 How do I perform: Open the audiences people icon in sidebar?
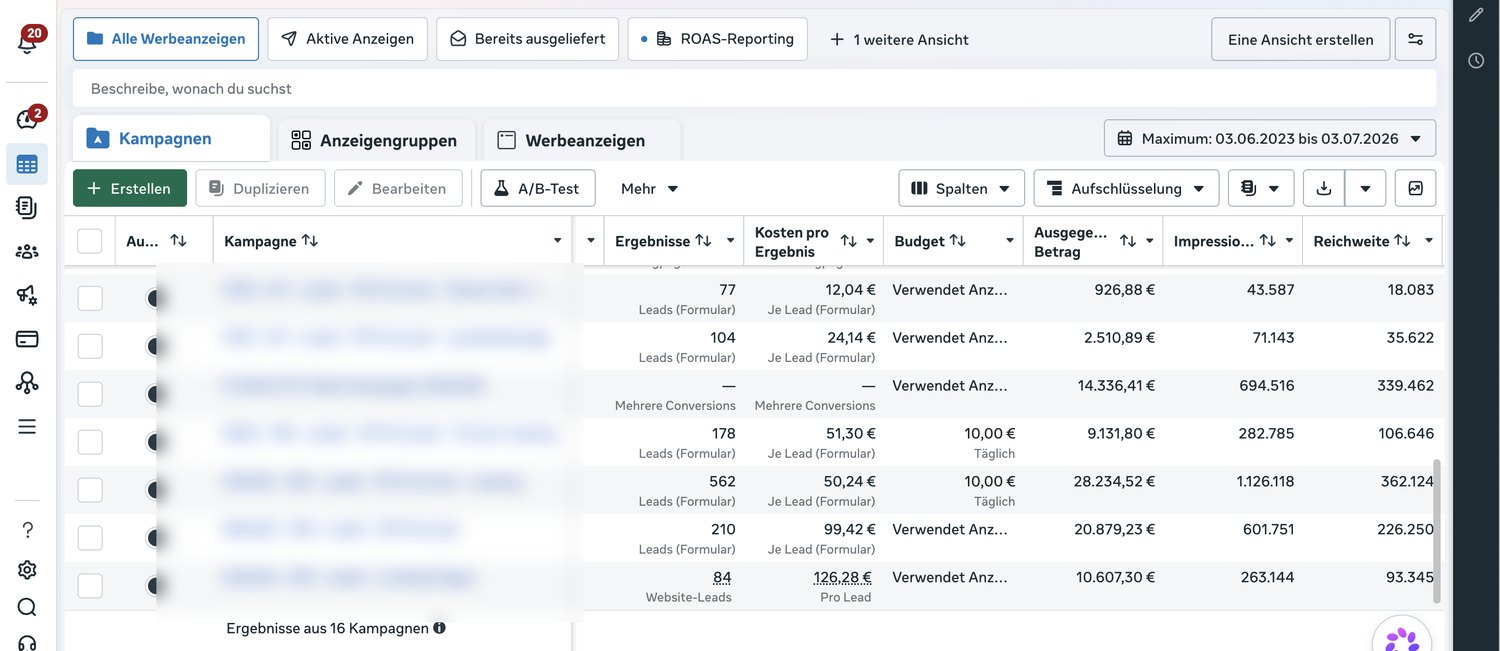[x=27, y=251]
